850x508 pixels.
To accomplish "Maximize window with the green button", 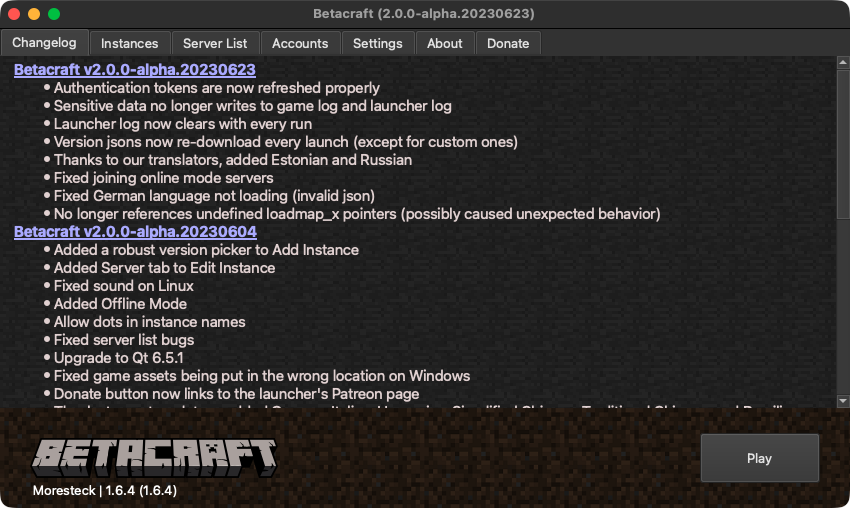I will coord(54,14).
